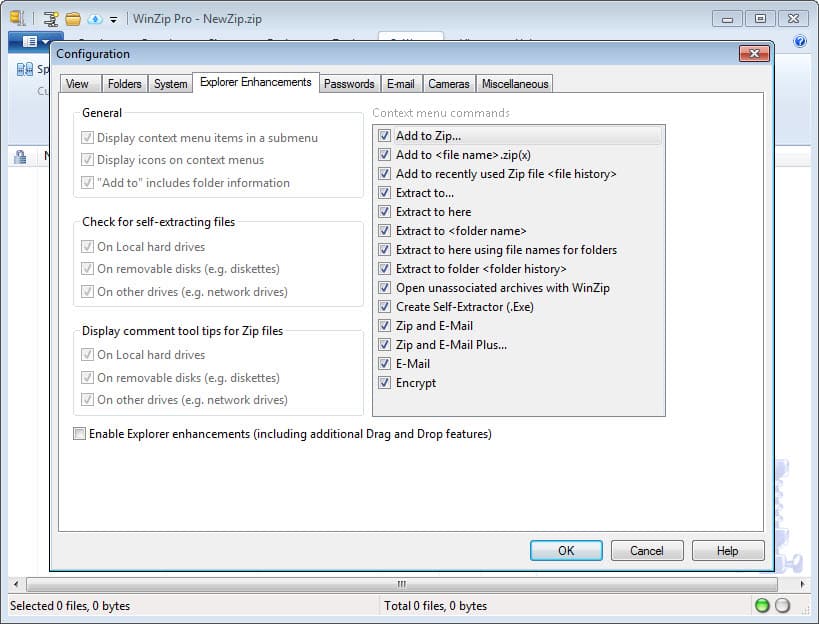Open the E-mail tab
This screenshot has width=819, height=624.
pyautogui.click(x=401, y=84)
